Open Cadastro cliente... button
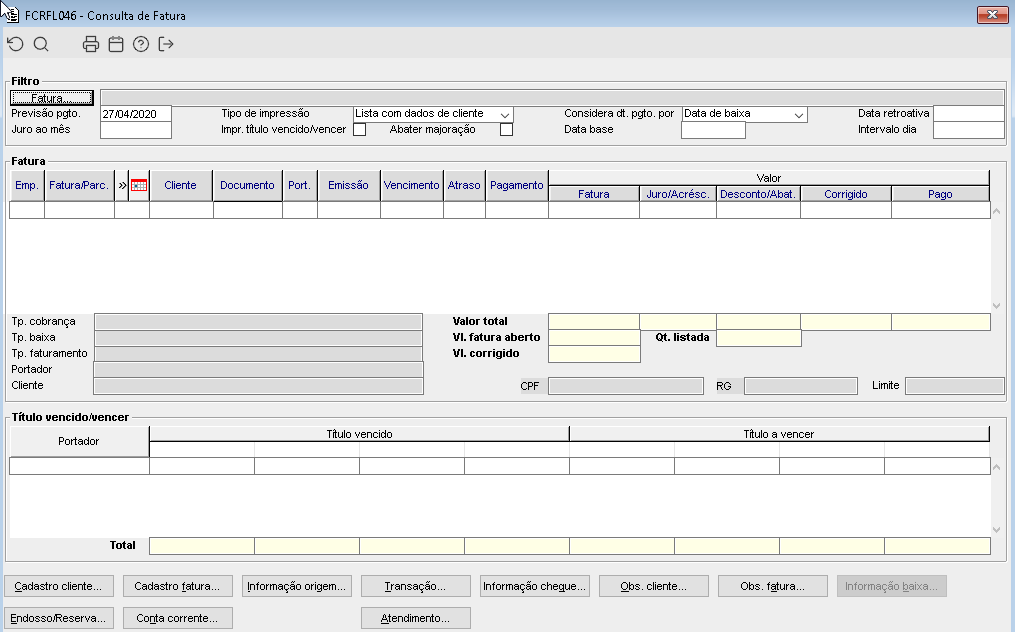 (x=59, y=586)
